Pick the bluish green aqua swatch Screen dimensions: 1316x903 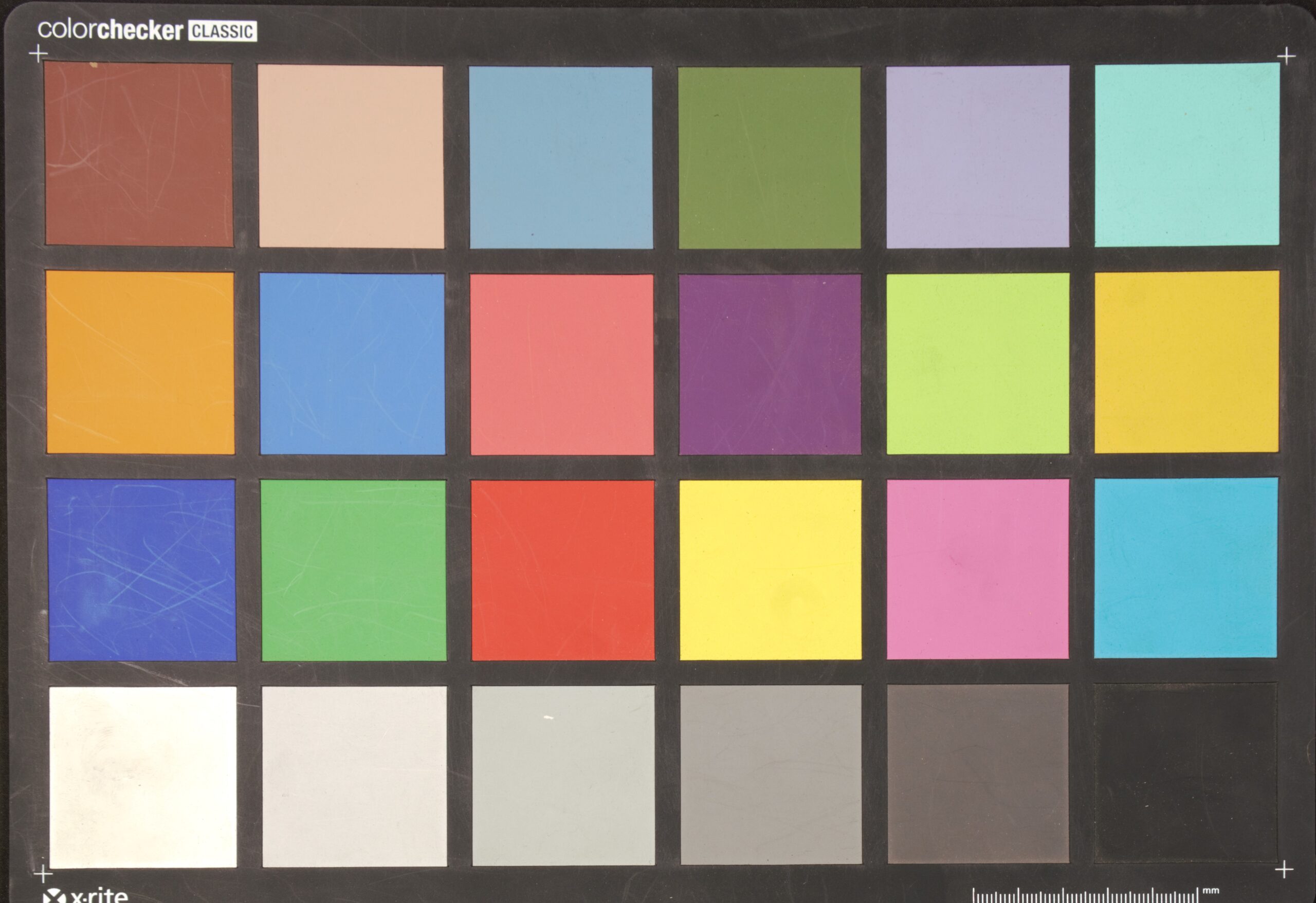click(1186, 155)
